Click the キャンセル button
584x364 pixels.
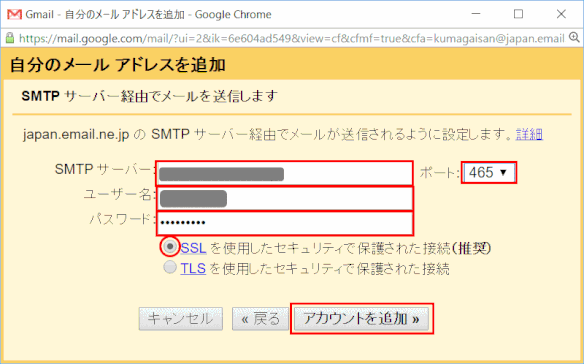(x=181, y=319)
